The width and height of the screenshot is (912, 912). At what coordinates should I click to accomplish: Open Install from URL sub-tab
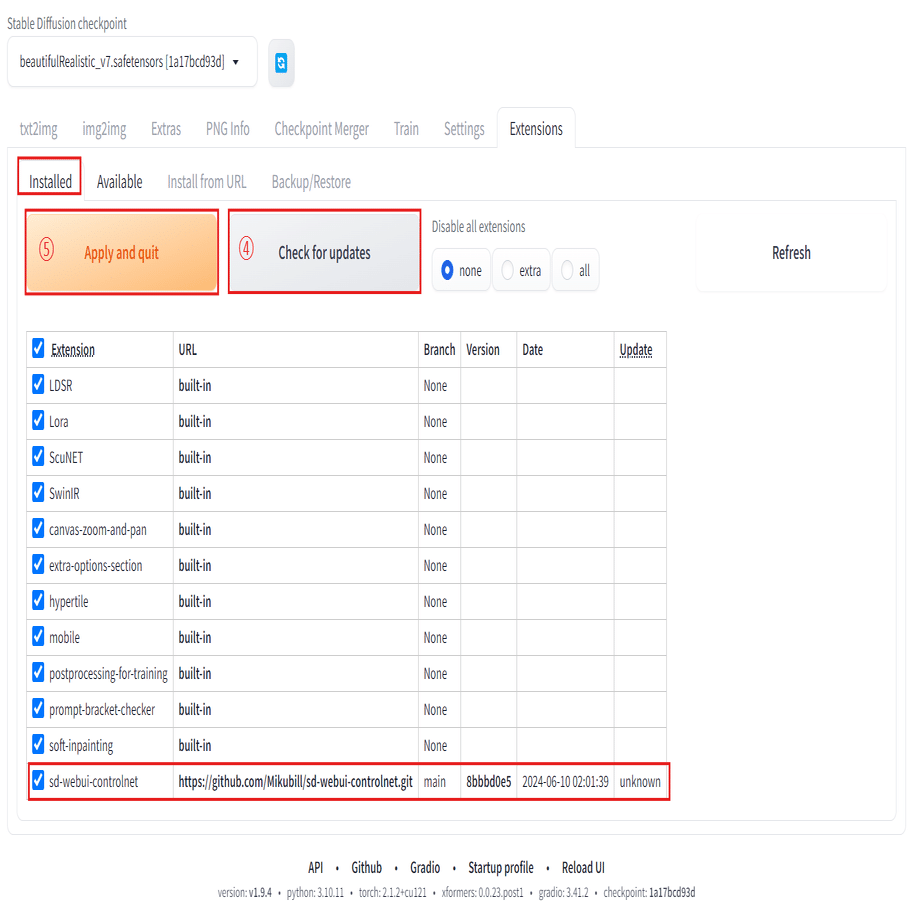tap(207, 182)
